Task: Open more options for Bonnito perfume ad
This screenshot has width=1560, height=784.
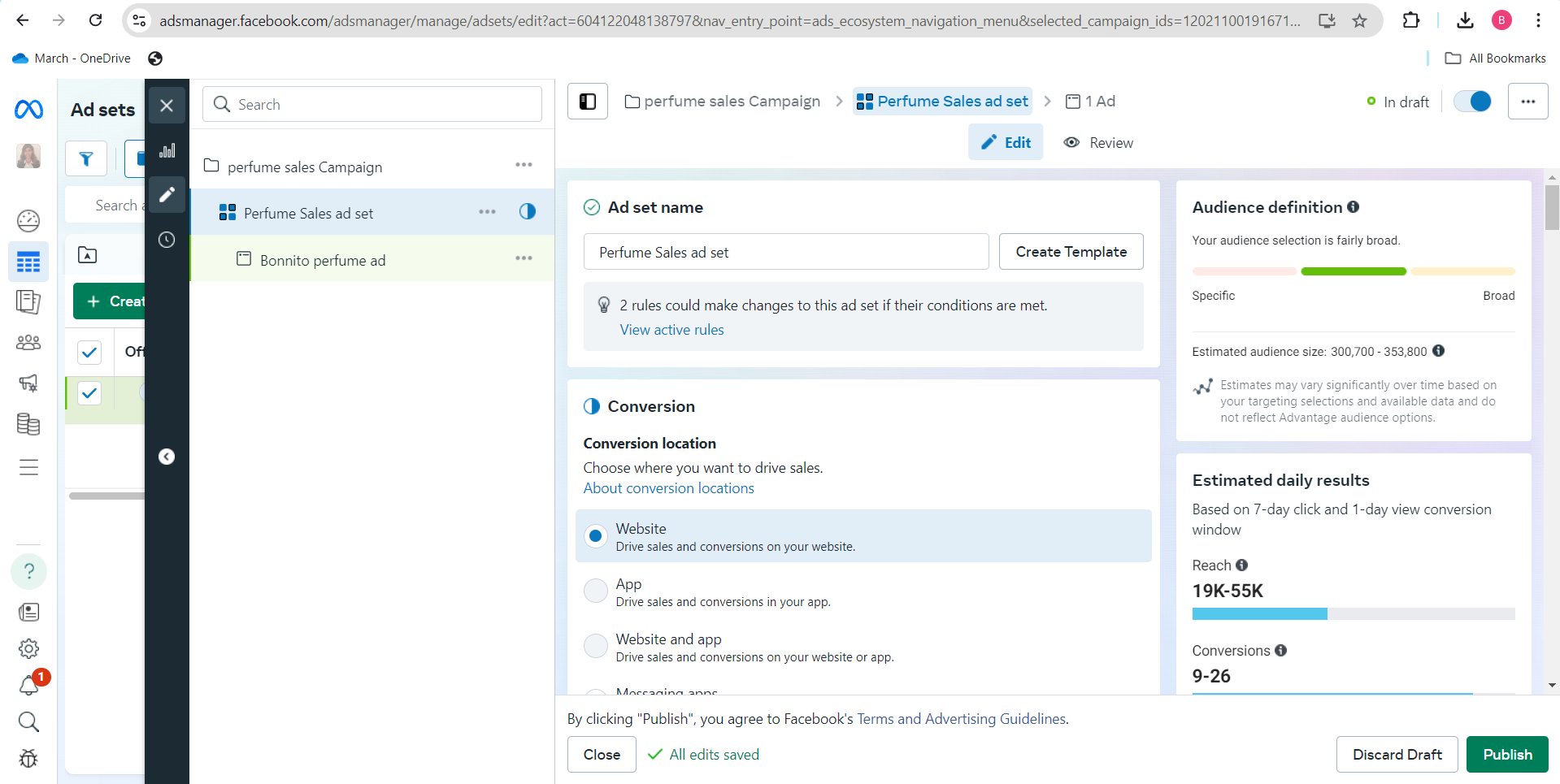Action: (524, 258)
